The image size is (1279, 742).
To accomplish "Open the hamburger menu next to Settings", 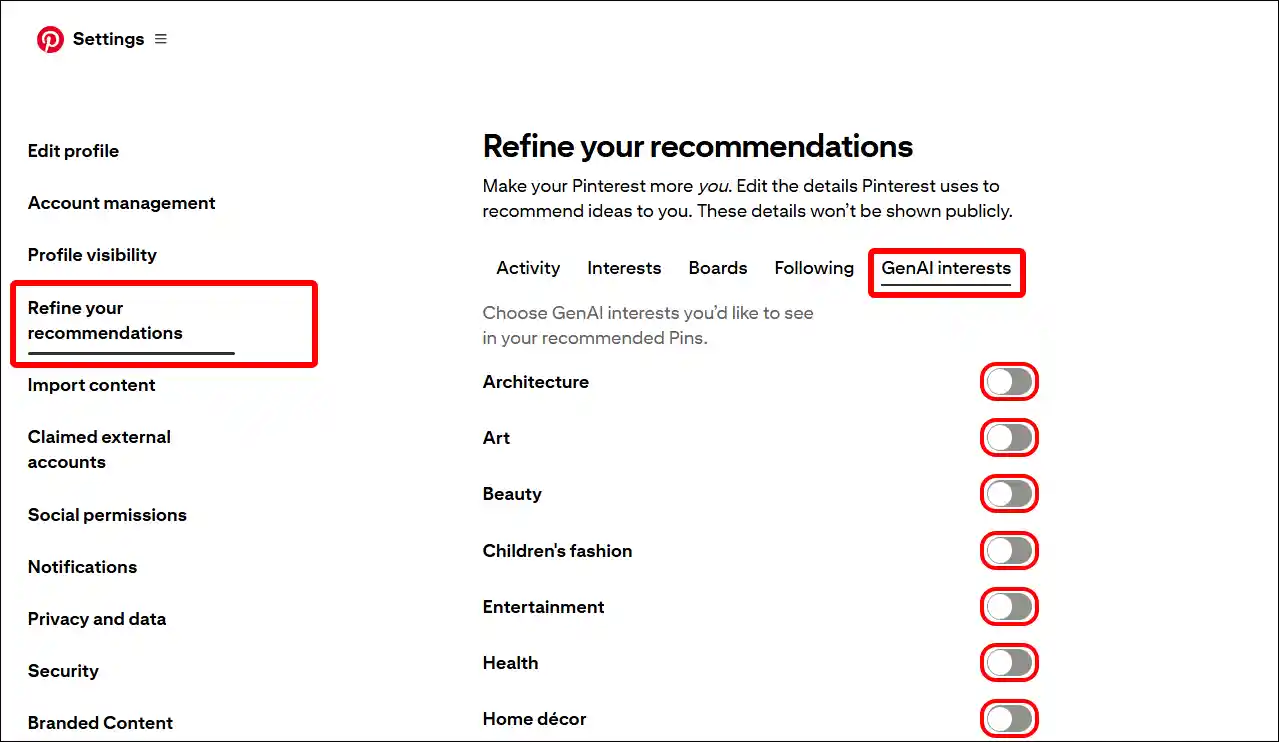I will [x=161, y=39].
